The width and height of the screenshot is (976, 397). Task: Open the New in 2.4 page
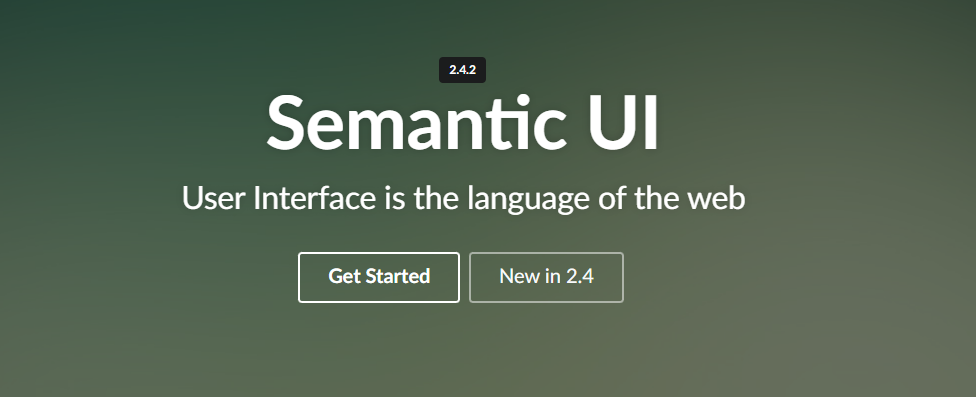click(546, 277)
